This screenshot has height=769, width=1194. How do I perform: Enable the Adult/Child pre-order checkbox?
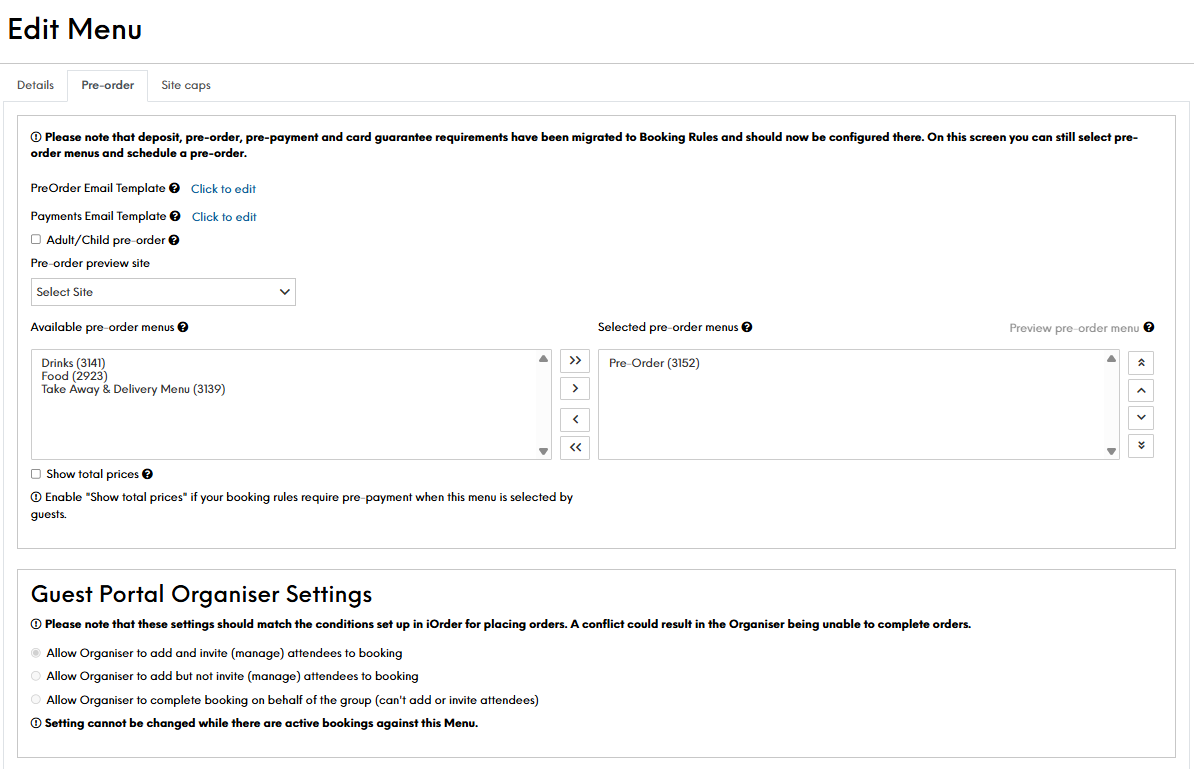(x=36, y=240)
